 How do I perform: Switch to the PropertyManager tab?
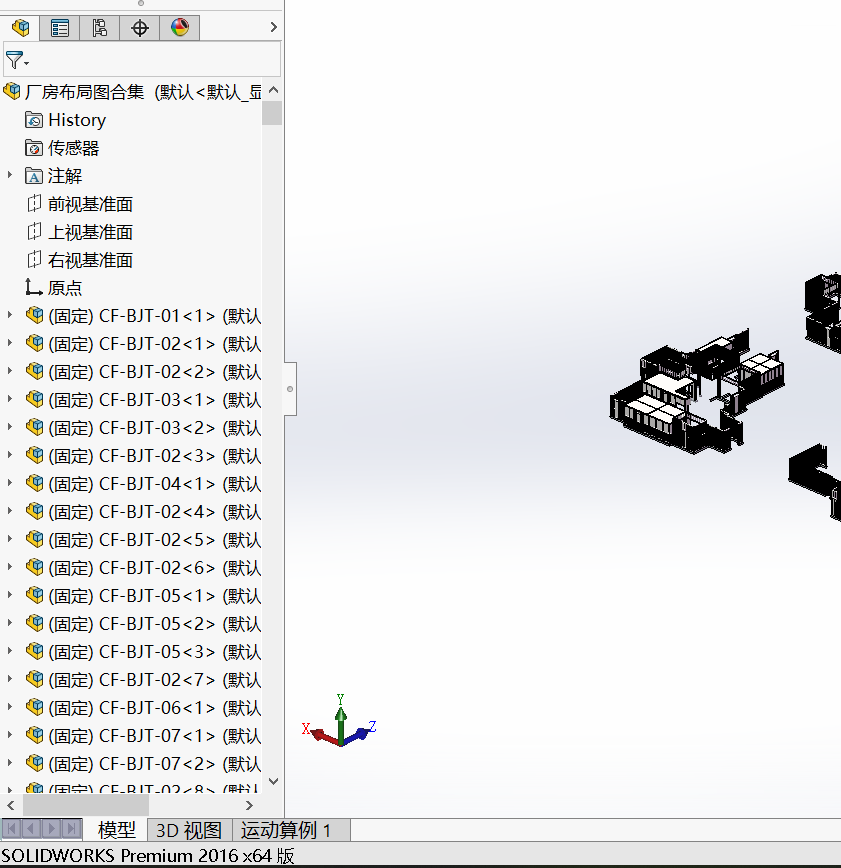point(60,28)
